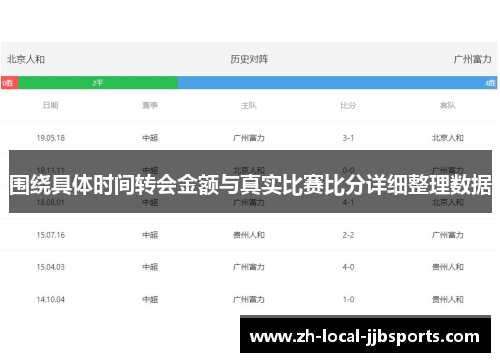Click the 比分 column header
This screenshot has width=500, height=362.
pyautogui.click(x=348, y=105)
